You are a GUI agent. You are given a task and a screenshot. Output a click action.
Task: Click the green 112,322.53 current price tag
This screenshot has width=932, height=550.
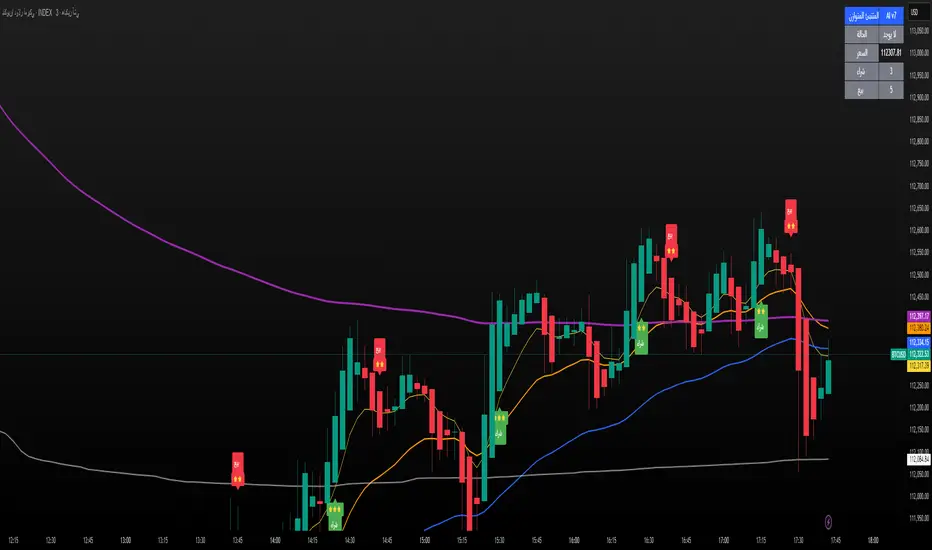tap(919, 354)
